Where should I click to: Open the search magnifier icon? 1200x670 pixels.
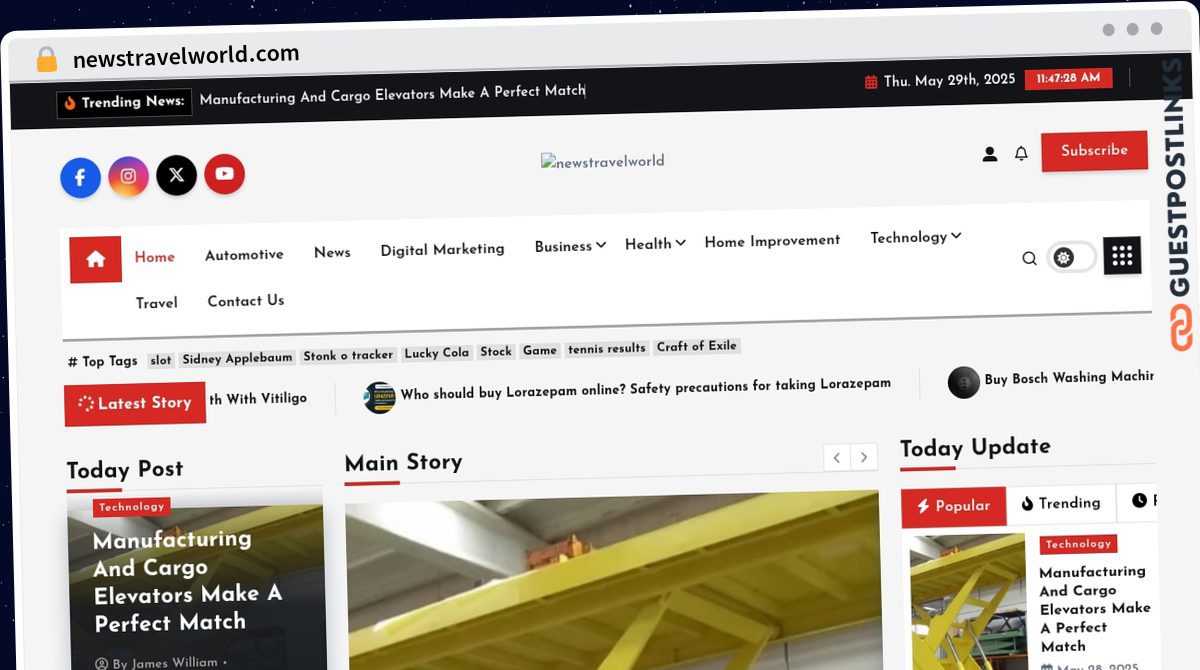coord(1029,258)
